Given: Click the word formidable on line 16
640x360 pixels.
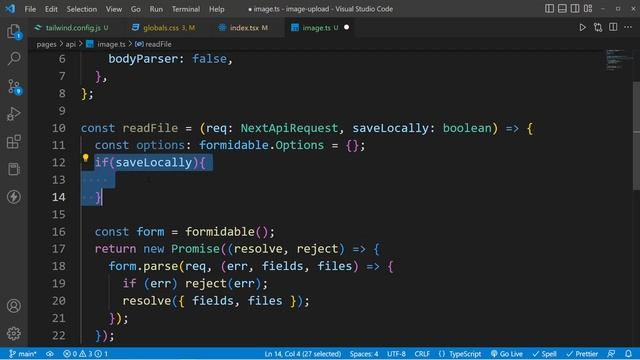Looking at the screenshot, I should (x=220, y=232).
